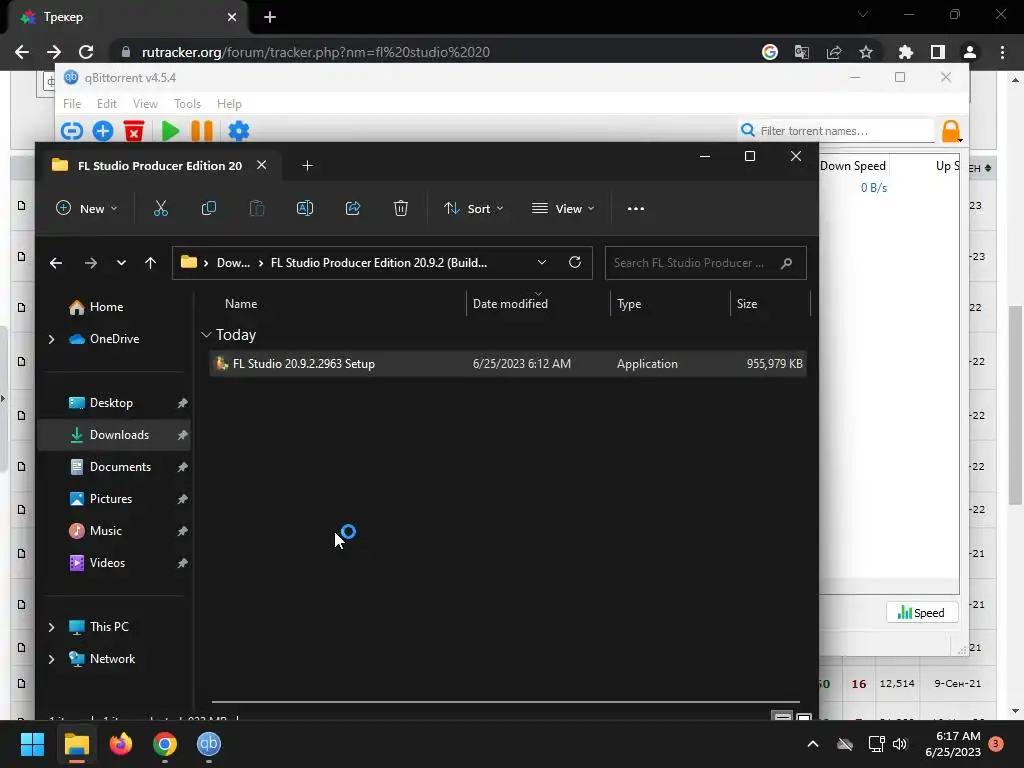Click the qBittorrent red Remove torrent icon
1024x768 pixels.
(x=134, y=131)
